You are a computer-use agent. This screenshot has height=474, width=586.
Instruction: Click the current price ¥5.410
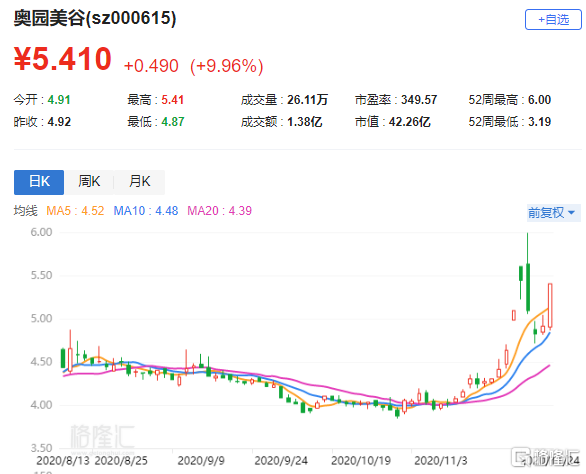62,59
